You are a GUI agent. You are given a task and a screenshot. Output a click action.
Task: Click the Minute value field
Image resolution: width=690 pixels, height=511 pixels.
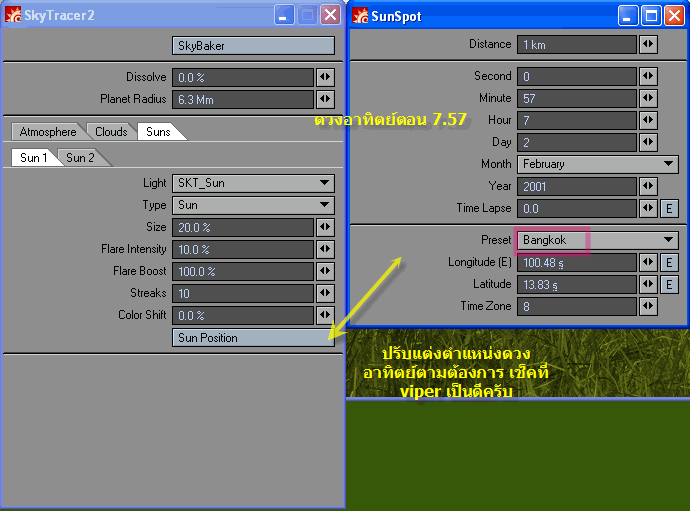pos(577,99)
